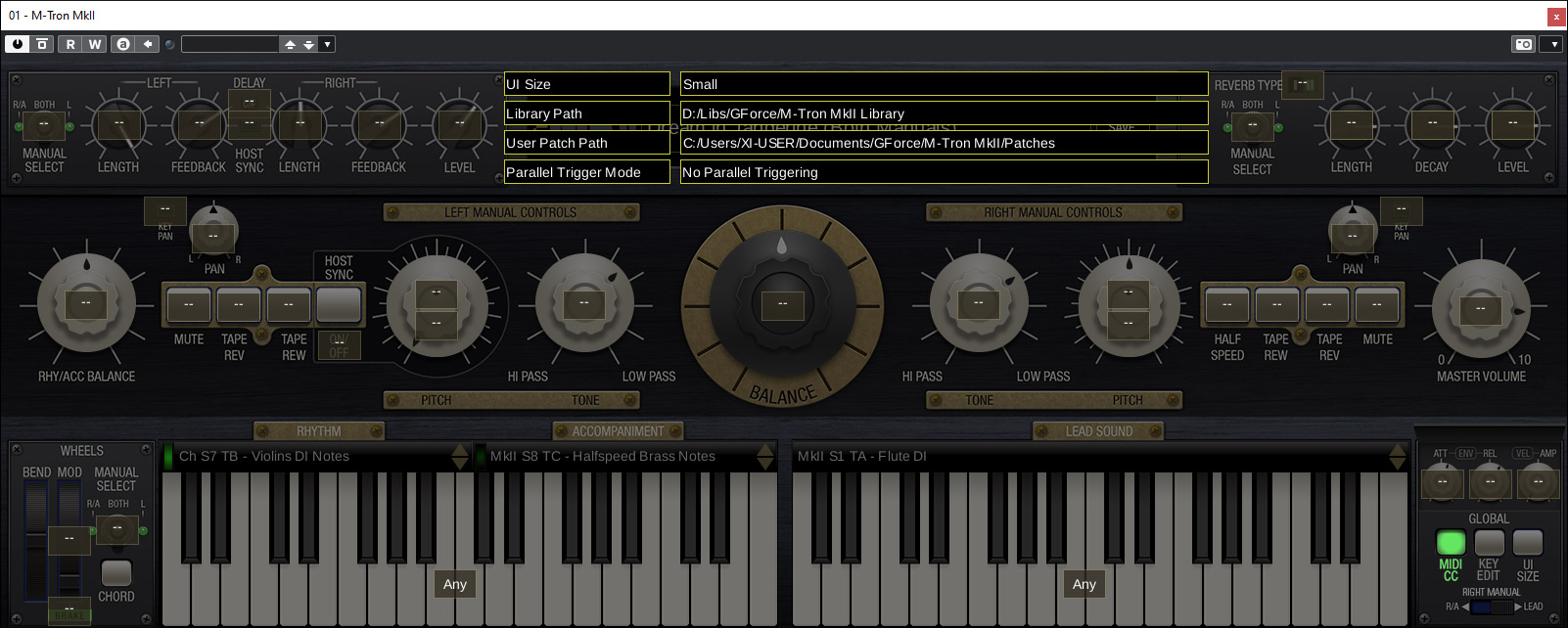
Task: Click the Library Path value field
Action: tap(943, 113)
